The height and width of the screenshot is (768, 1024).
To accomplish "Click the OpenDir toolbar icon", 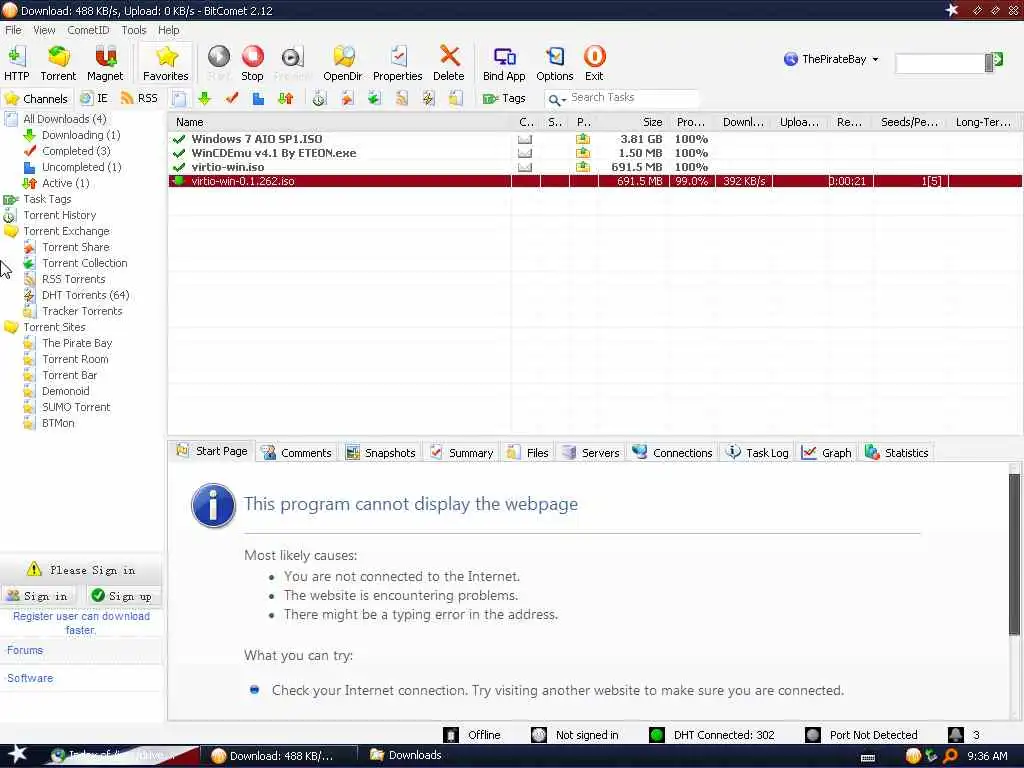I will click(x=343, y=63).
